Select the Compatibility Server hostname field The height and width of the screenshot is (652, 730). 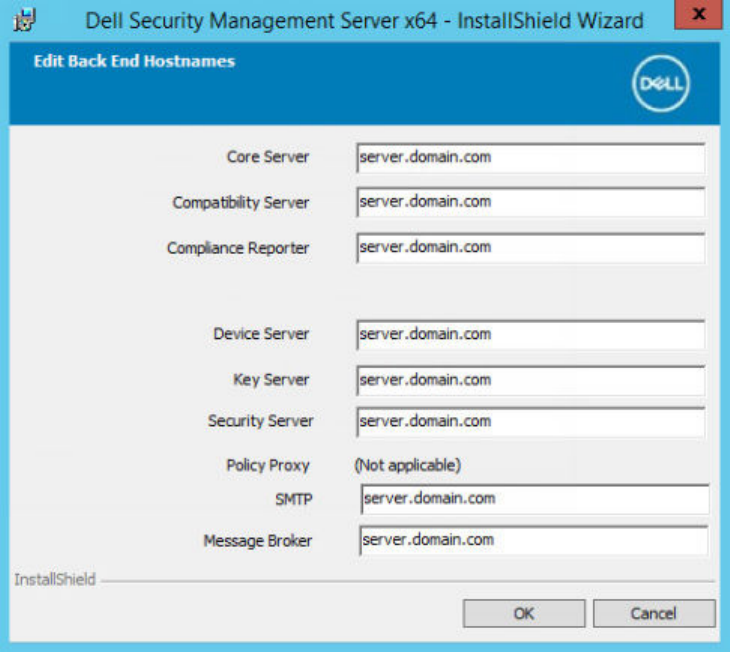click(531, 202)
